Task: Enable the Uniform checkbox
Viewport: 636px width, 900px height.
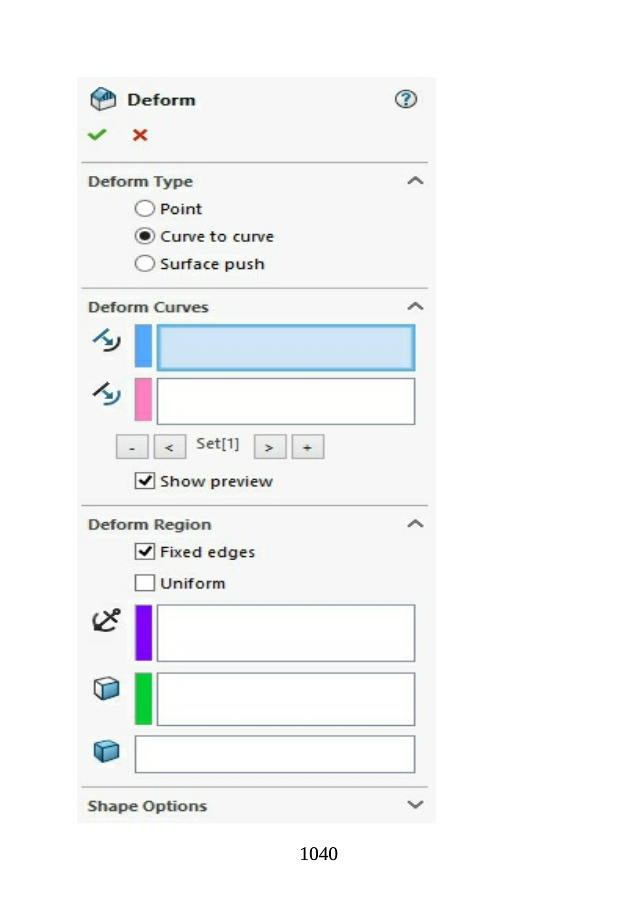Action: pyautogui.click(x=145, y=583)
